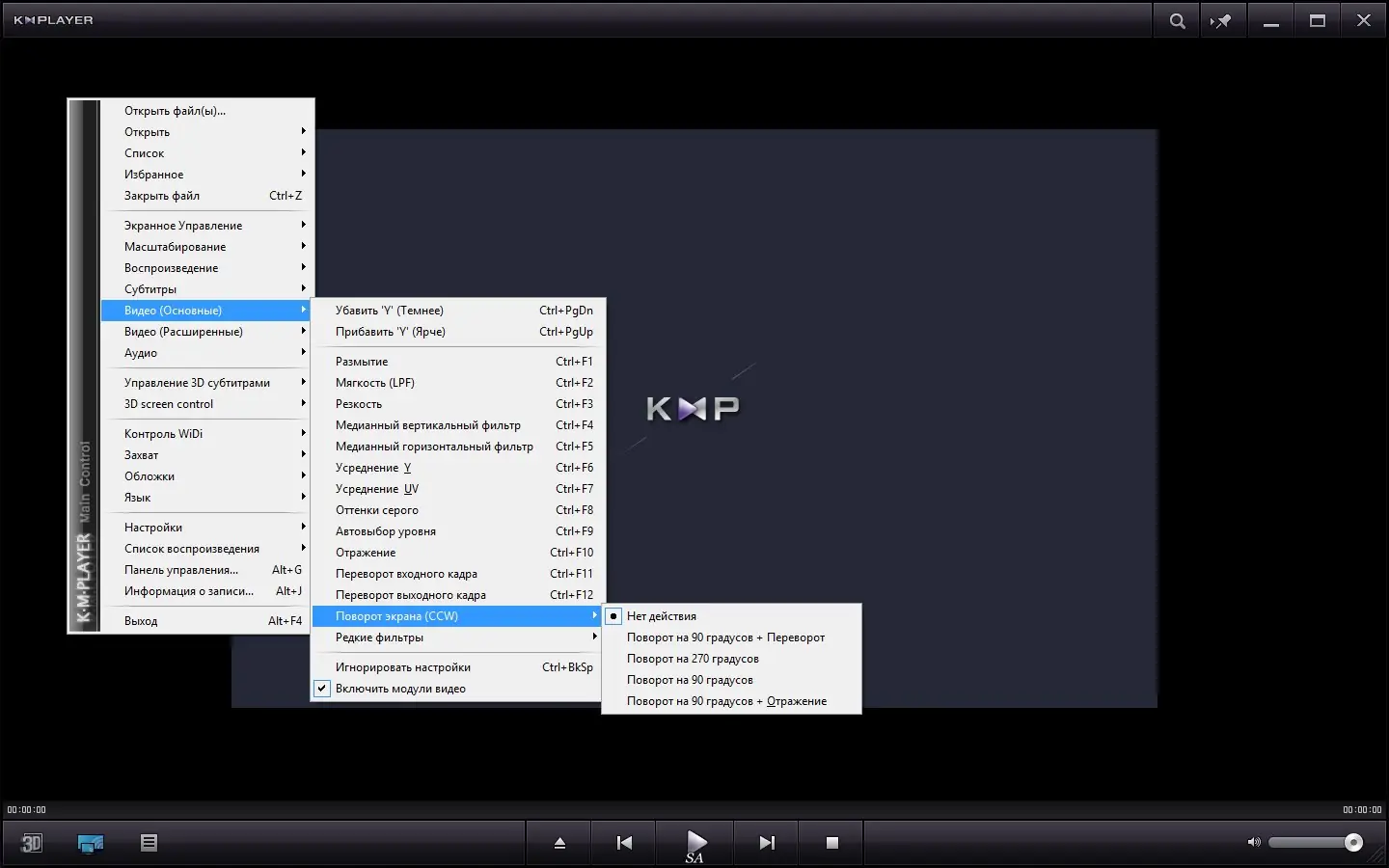Open the 'Язык' menu entry

tap(205, 498)
